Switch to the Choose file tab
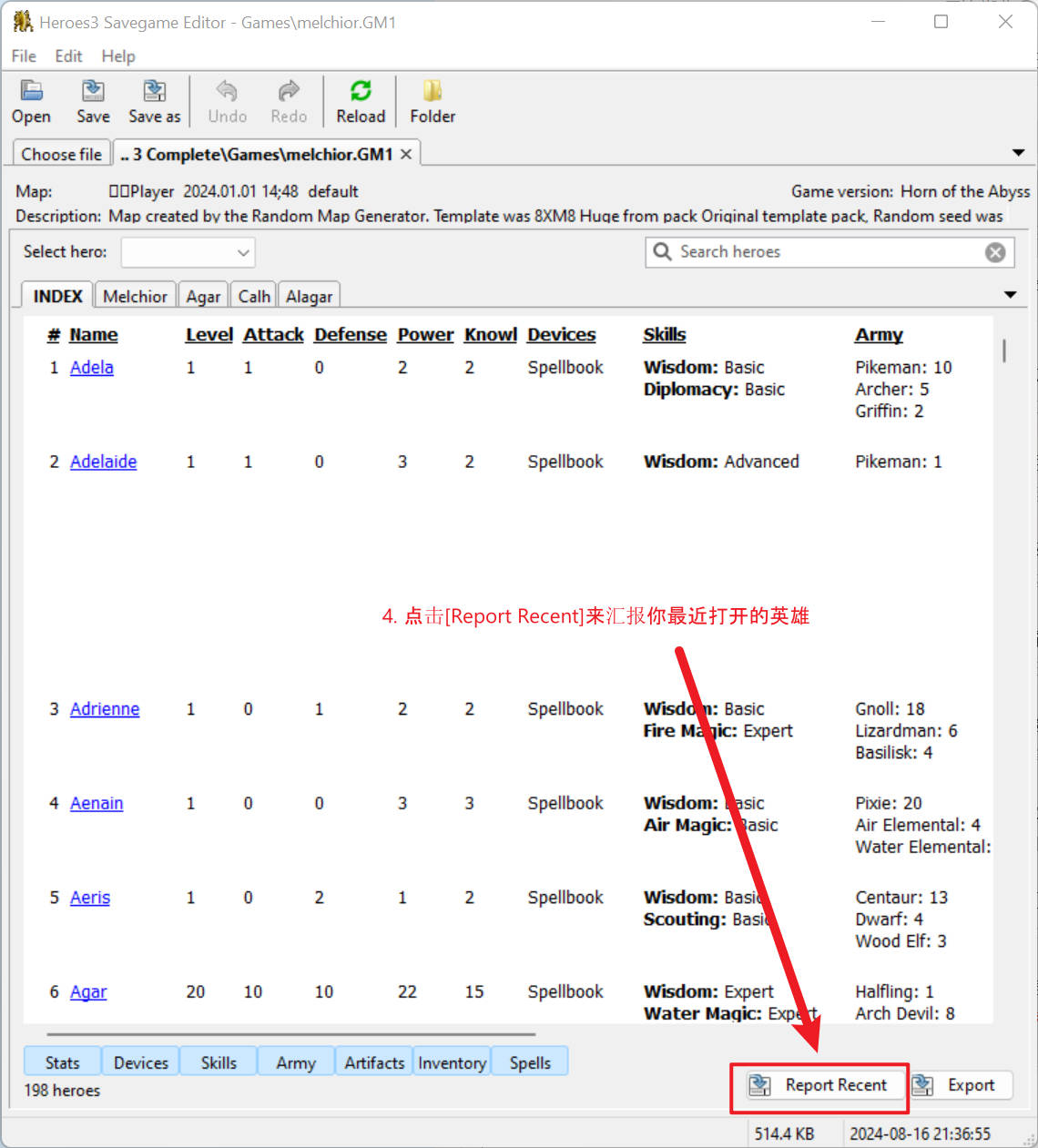This screenshot has height=1148, width=1038. point(61,154)
